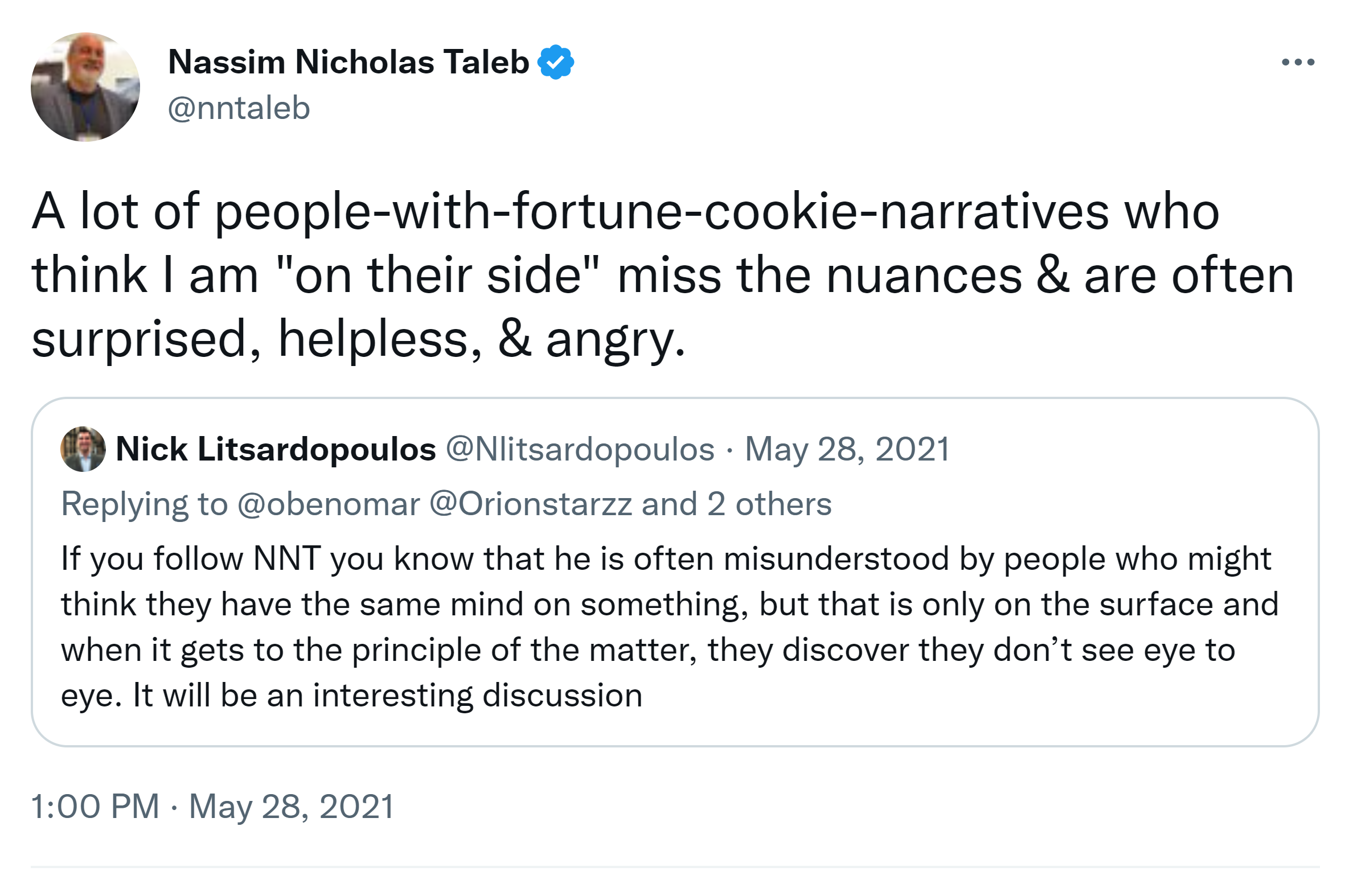Open the Nassim Nicholas Taleb display name
The image size is (1349, 896).
(348, 61)
